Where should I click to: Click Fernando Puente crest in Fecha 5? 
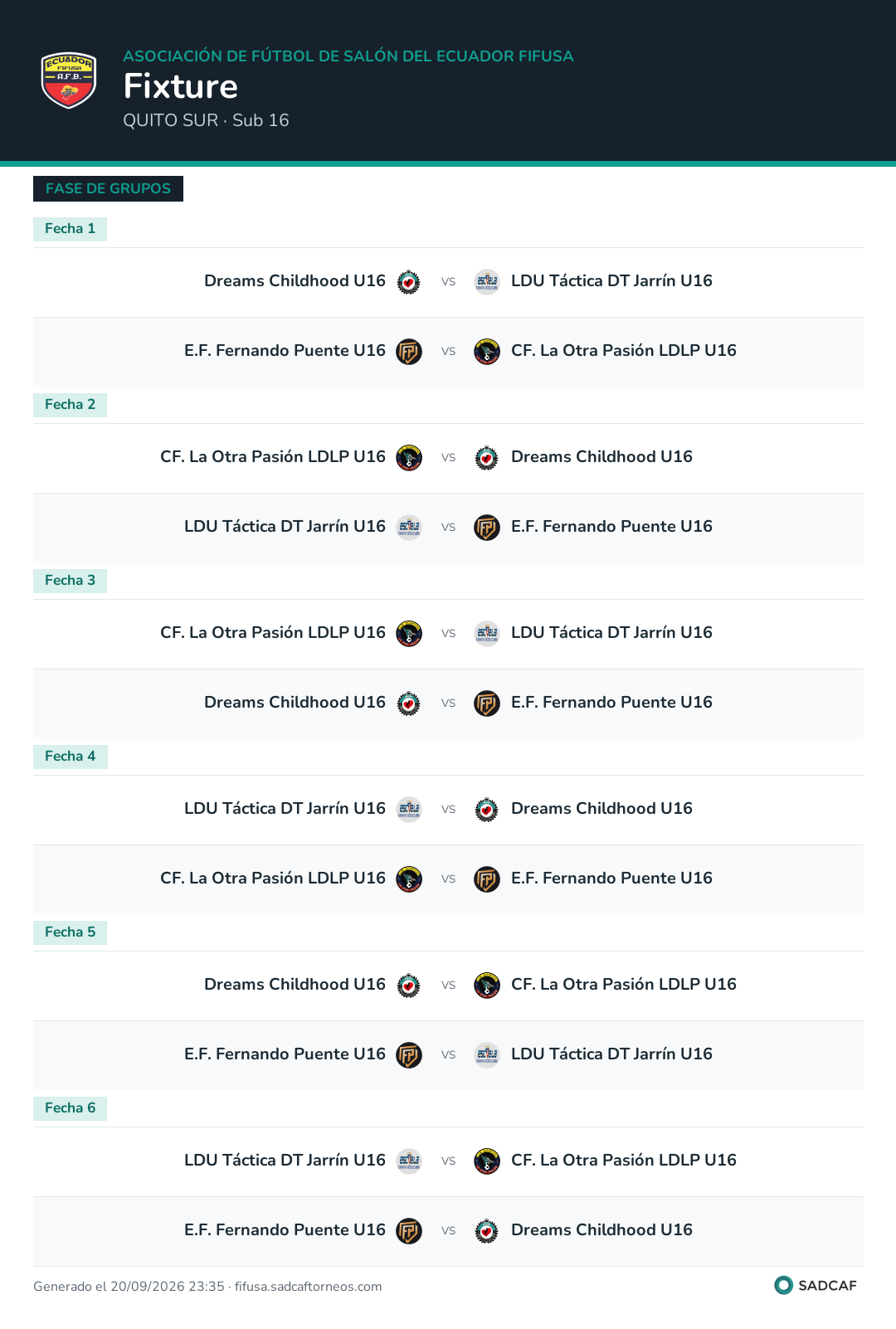409,1055
